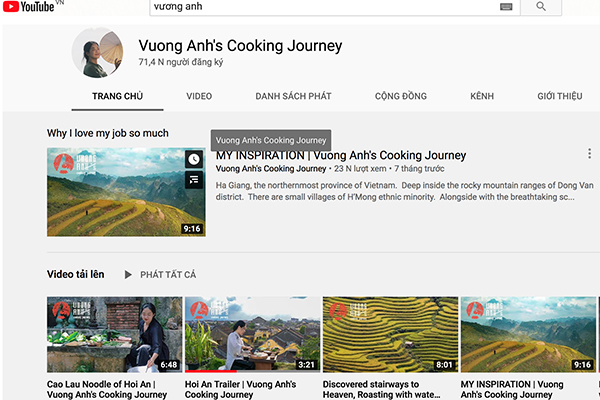Open the Cao Lau Noodle of Hoi An thumbnail
Viewport: 600px width, 400px height.
(x=114, y=334)
